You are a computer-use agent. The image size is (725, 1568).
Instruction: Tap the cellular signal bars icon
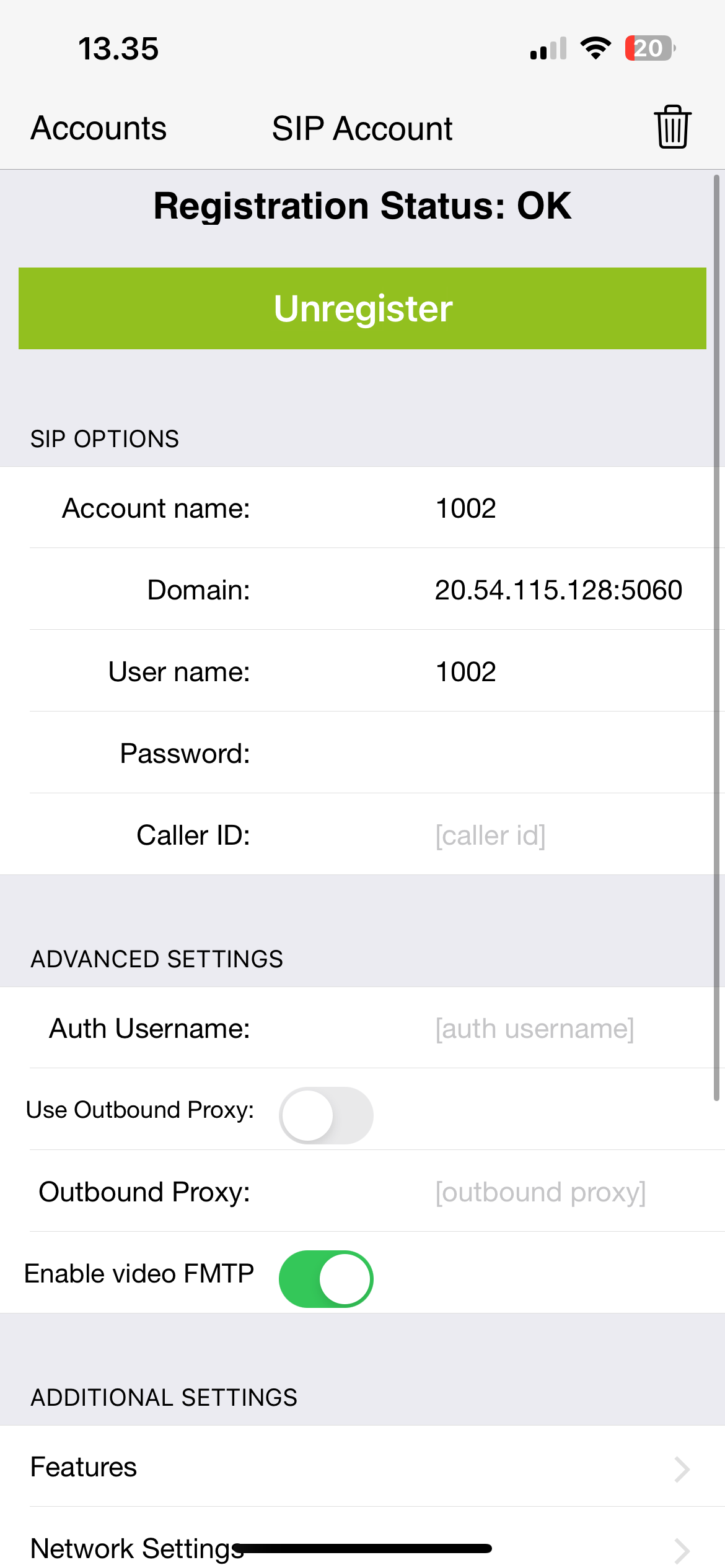[548, 49]
